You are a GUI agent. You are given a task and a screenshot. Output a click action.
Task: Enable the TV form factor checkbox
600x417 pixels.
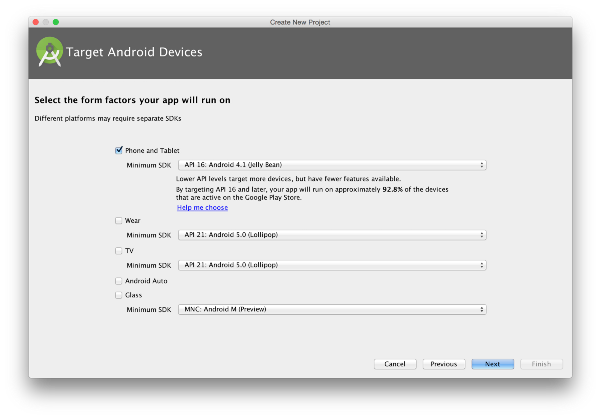(x=119, y=251)
